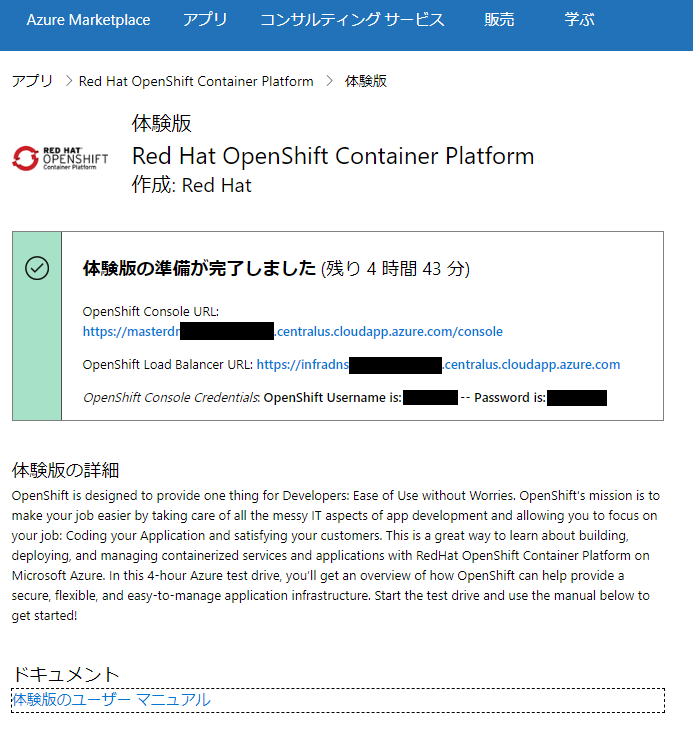Click the redacted password value

pyautogui.click(x=577, y=398)
